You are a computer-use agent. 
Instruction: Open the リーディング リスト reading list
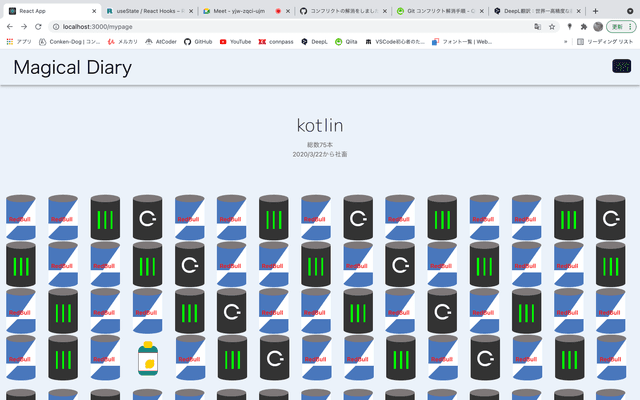pos(605,42)
